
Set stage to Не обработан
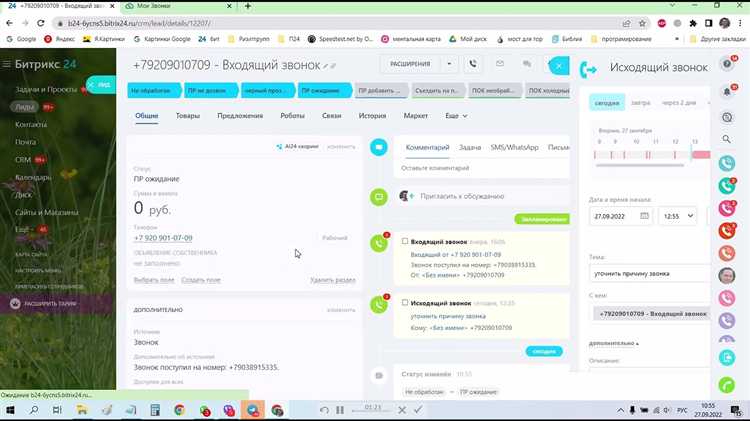point(154,90)
